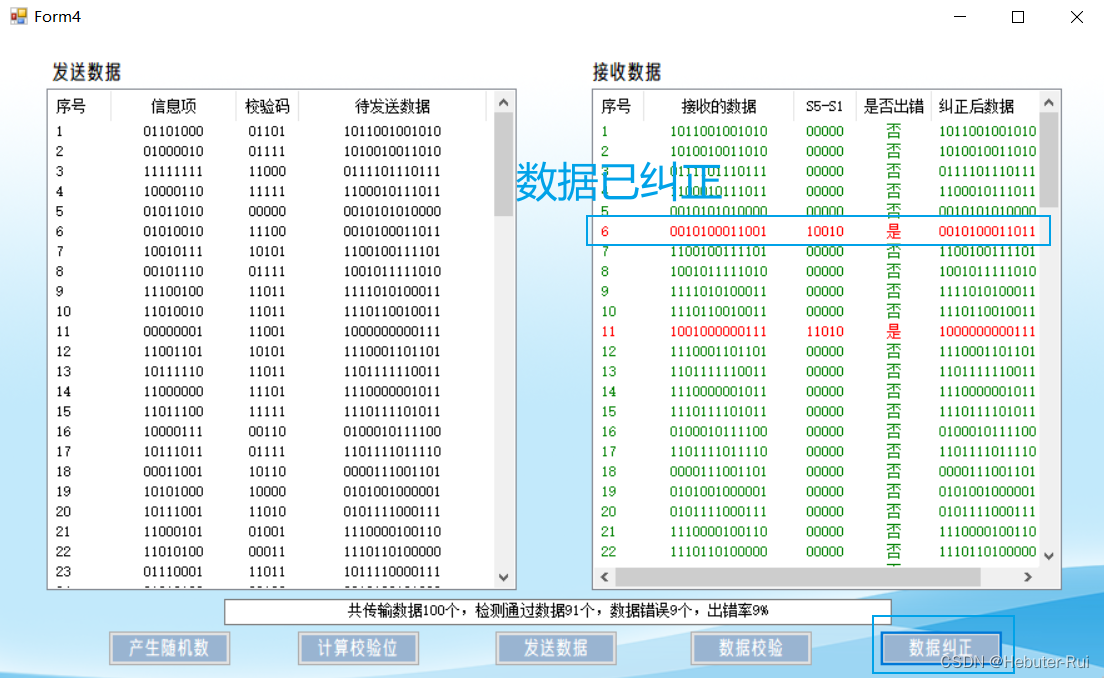Click red syndrome value 11010

[824, 332]
